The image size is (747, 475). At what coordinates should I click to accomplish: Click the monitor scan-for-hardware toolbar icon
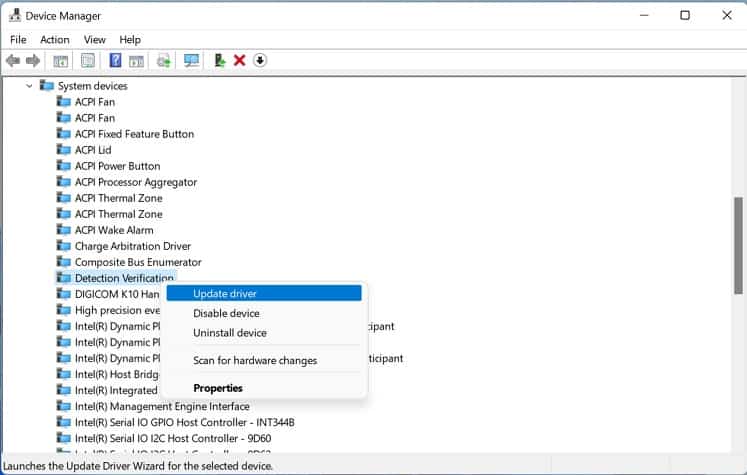[x=192, y=61]
